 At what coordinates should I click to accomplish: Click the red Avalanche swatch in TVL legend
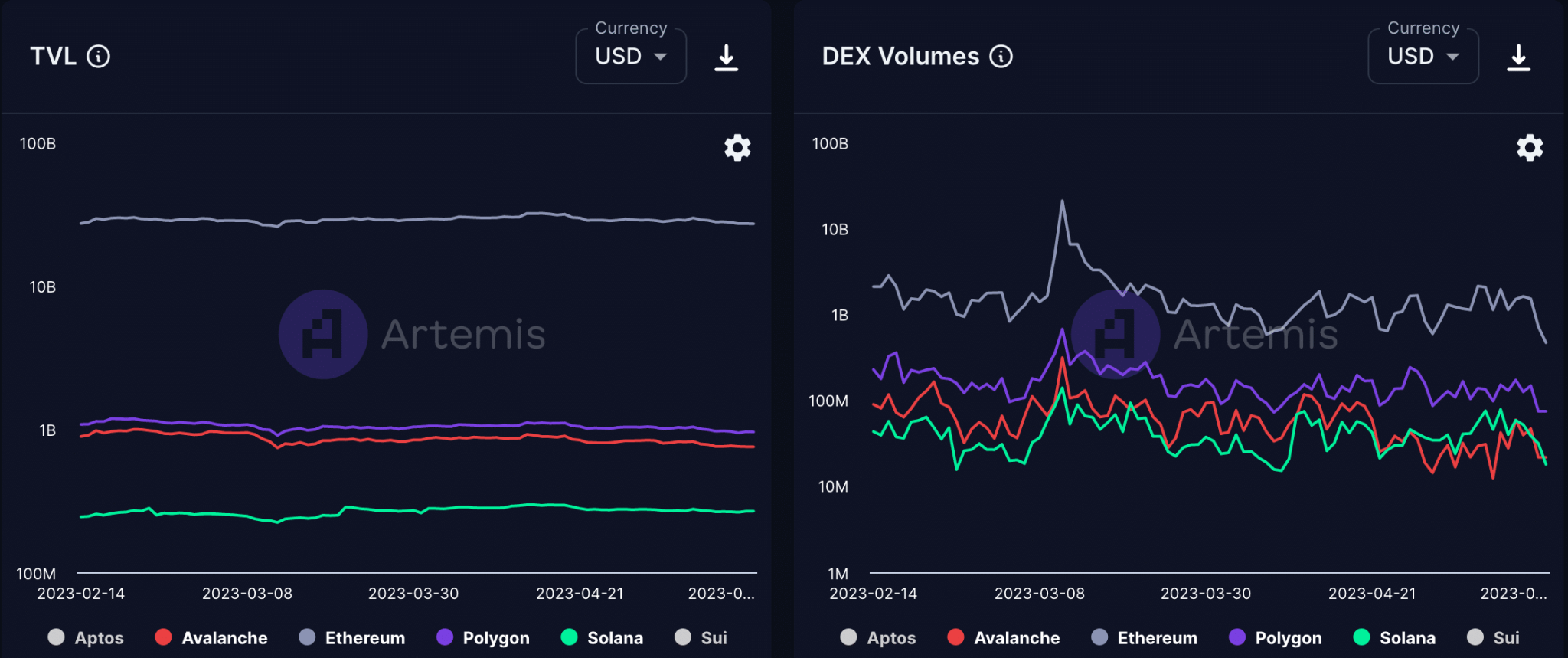(x=163, y=637)
